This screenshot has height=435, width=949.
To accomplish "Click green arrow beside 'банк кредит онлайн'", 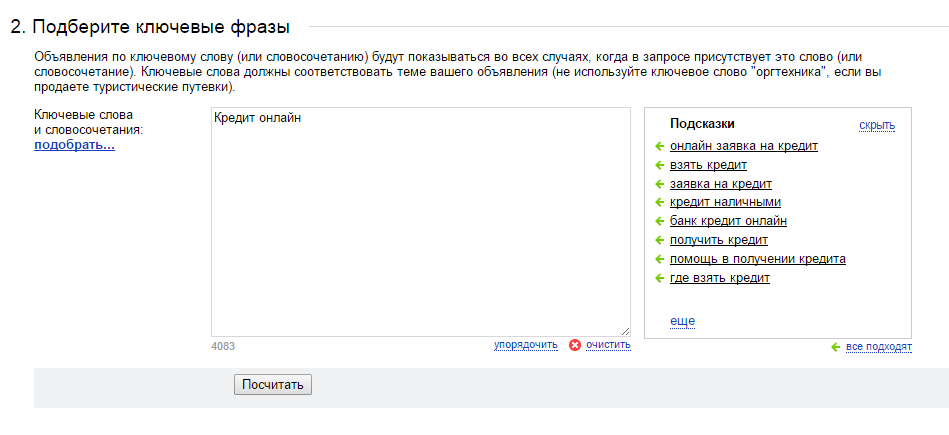I will tap(659, 221).
